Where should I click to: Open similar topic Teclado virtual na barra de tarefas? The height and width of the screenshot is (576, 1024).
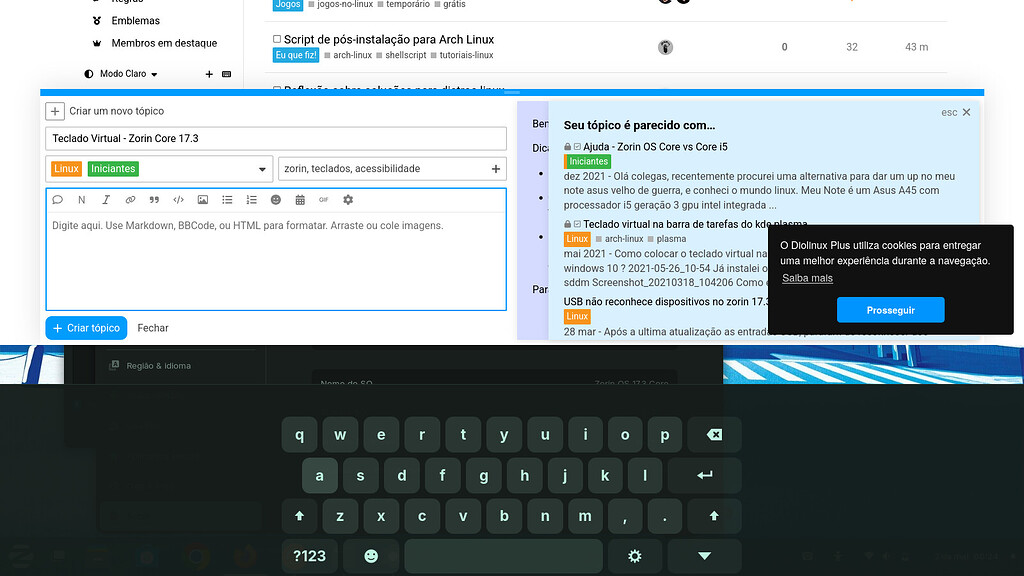coord(695,224)
